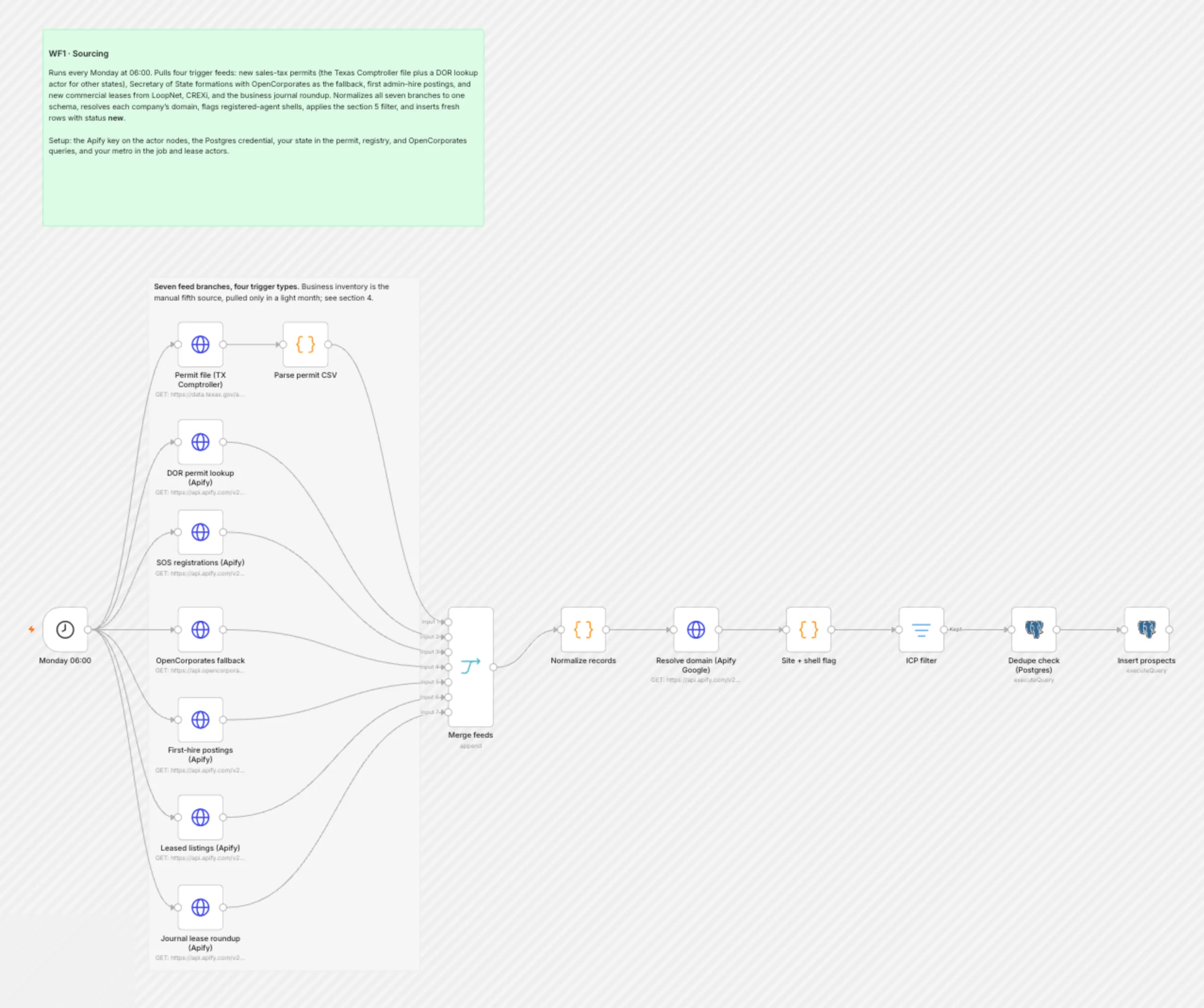The height and width of the screenshot is (1008, 1204).
Task: Click the 'append' subtitle under Merge feeds
Action: pyautogui.click(x=471, y=746)
